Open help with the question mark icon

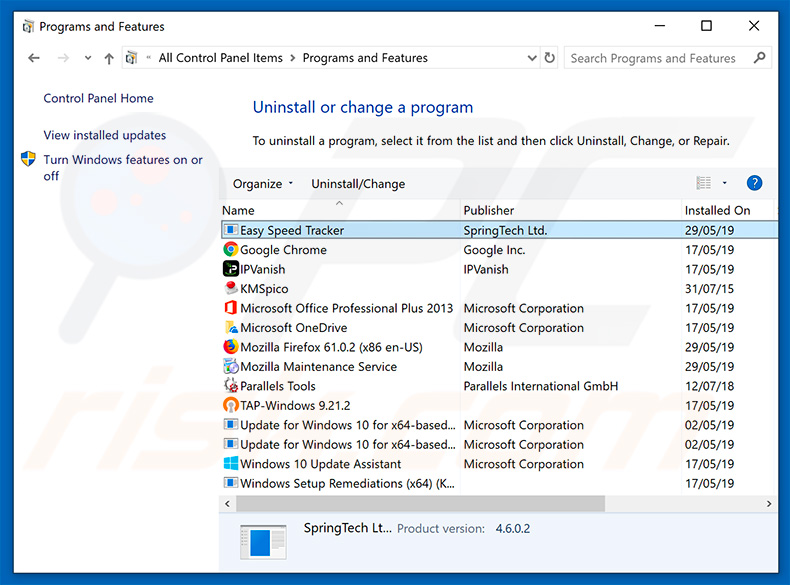coord(754,183)
